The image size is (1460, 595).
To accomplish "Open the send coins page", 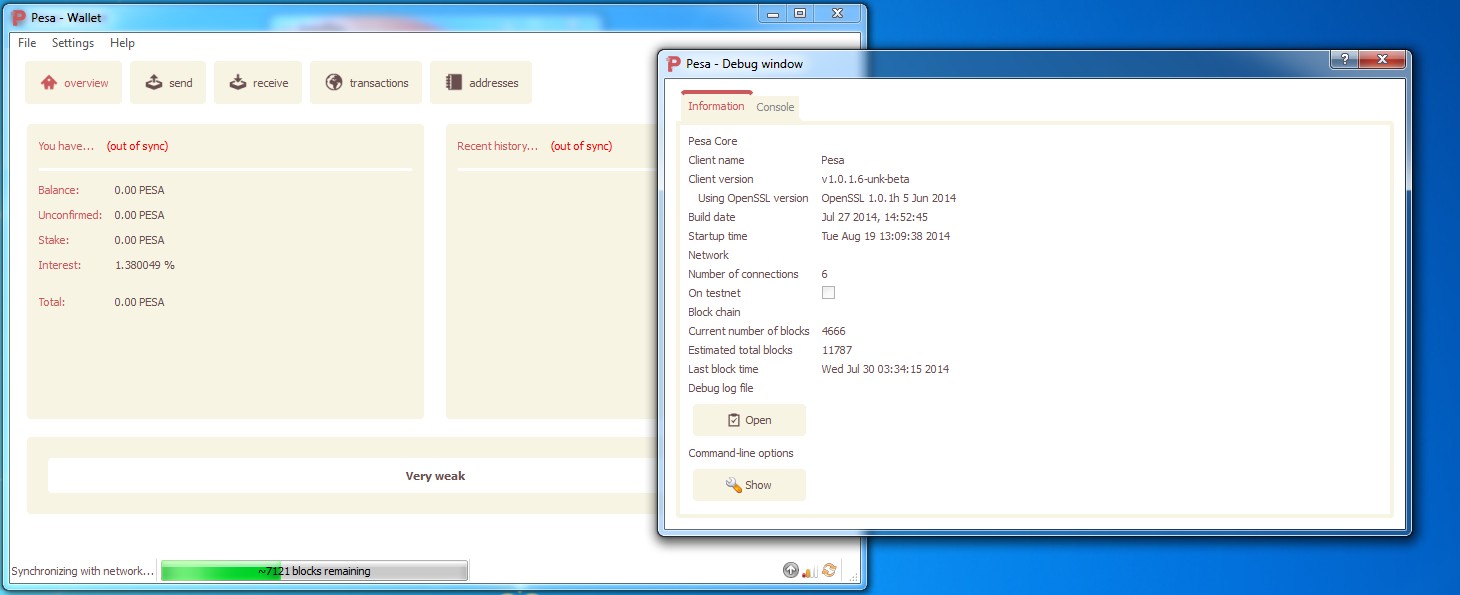I will point(168,83).
